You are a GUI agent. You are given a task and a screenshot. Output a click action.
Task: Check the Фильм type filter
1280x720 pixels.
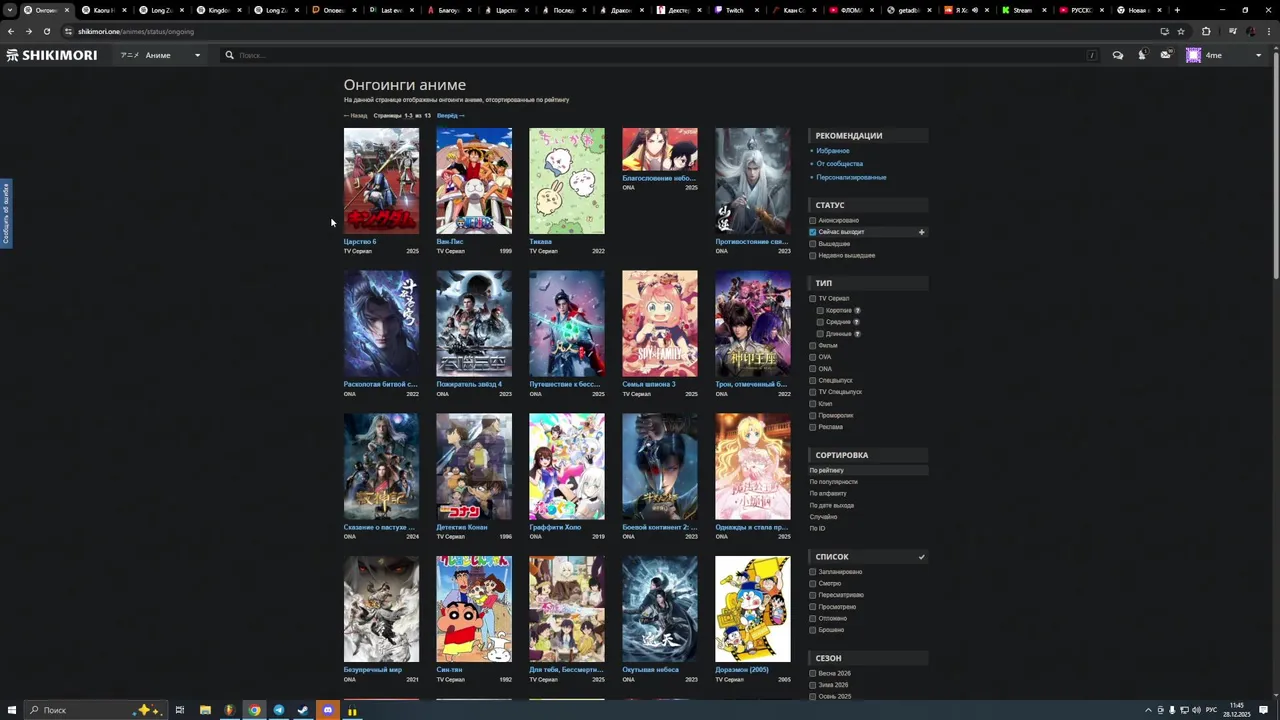813,346
